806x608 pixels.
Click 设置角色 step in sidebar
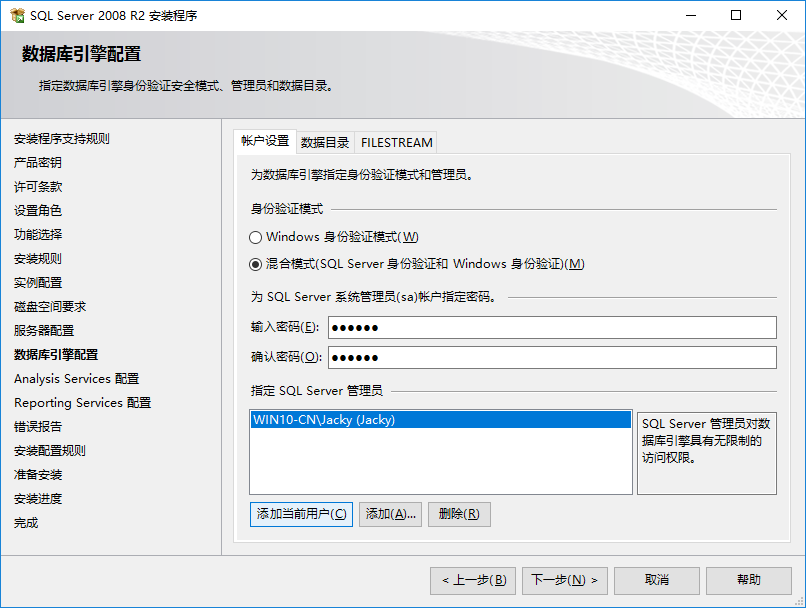(x=38, y=211)
